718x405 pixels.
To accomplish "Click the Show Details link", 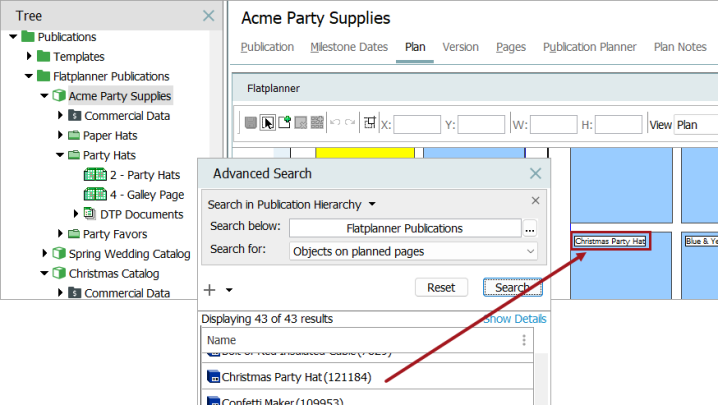I will click(x=515, y=319).
